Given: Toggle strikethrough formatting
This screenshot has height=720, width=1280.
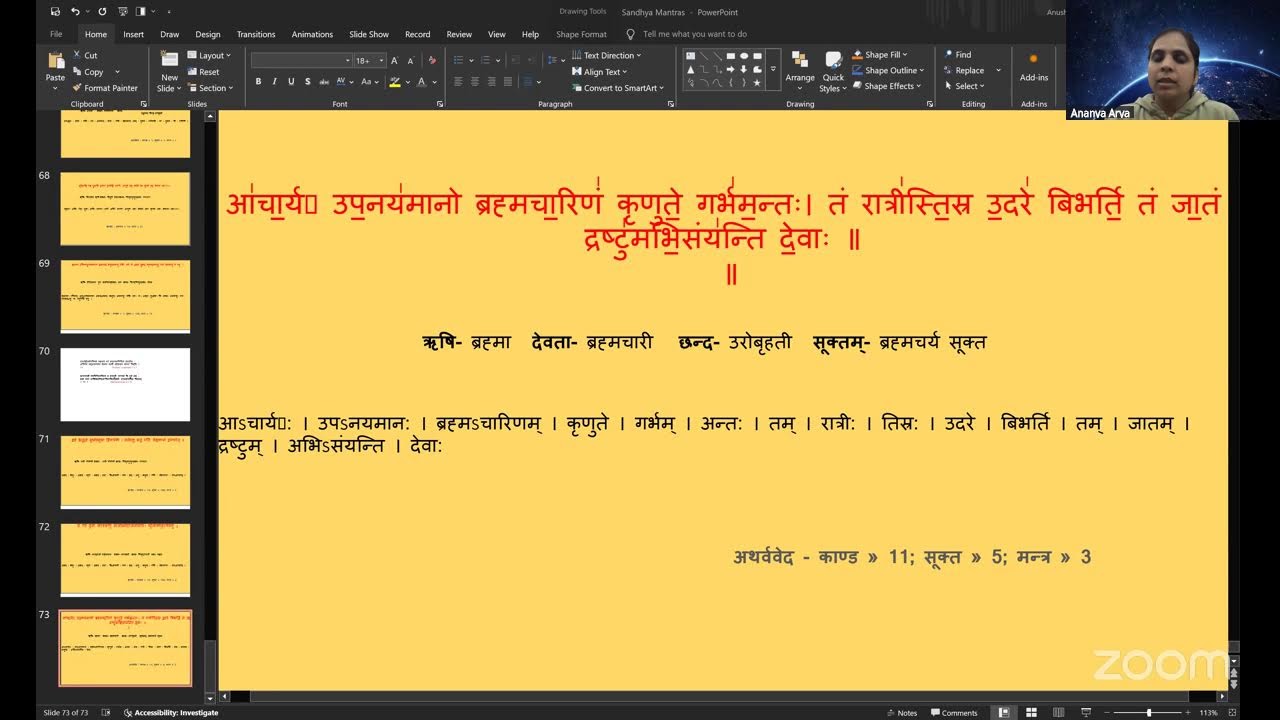Looking at the screenshot, I should point(324,82).
